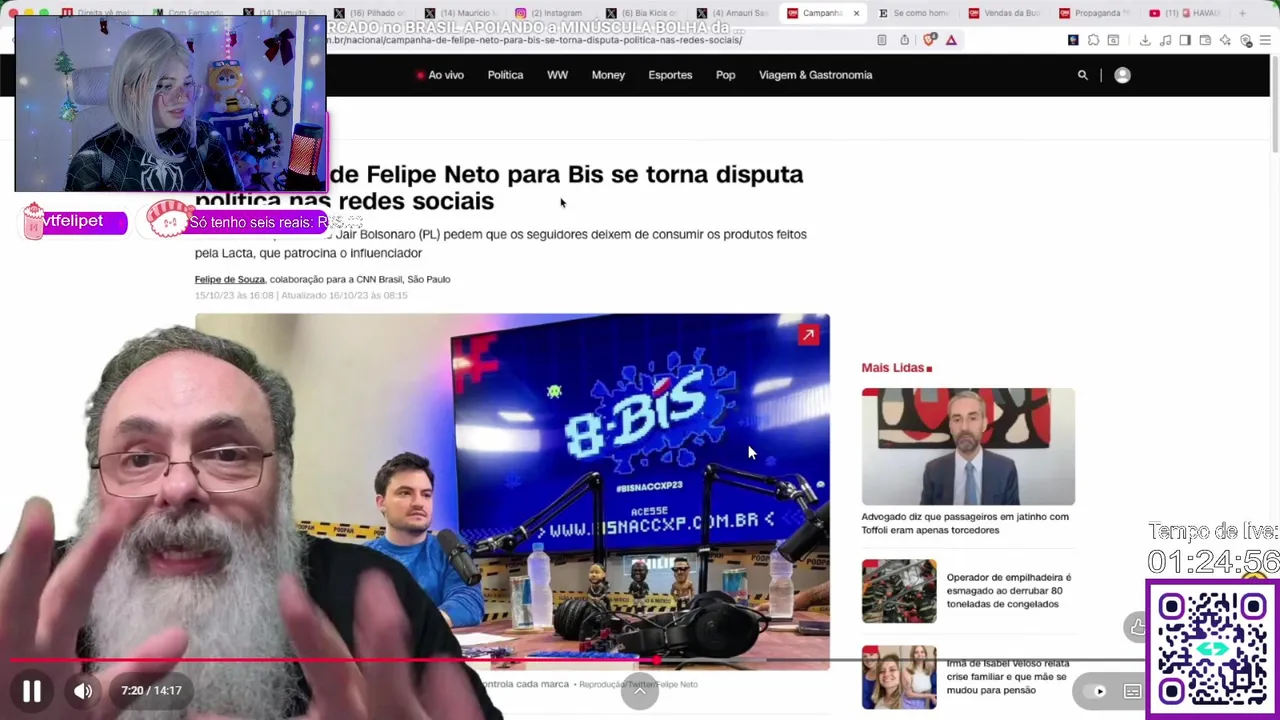Open the Leo AI sparkle icon
This screenshot has width=1280, height=720.
tap(1226, 40)
